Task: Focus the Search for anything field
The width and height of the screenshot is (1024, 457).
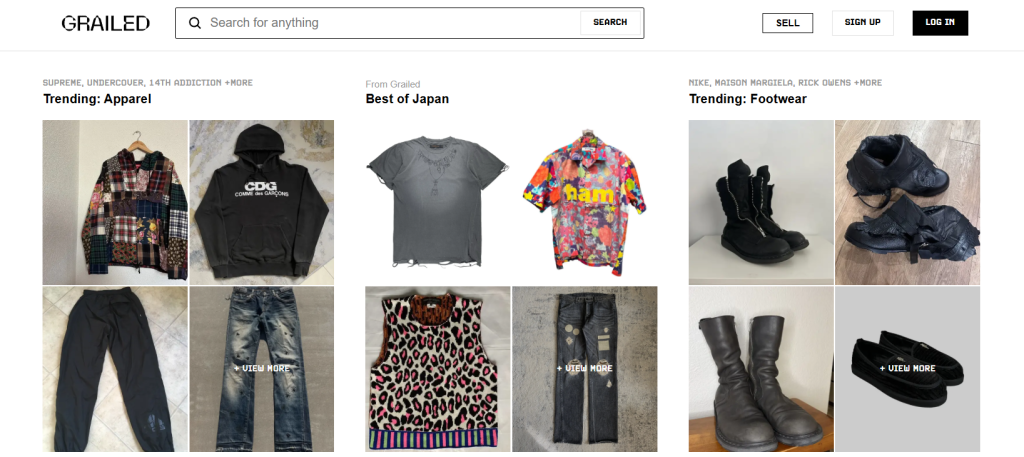Action: point(392,23)
